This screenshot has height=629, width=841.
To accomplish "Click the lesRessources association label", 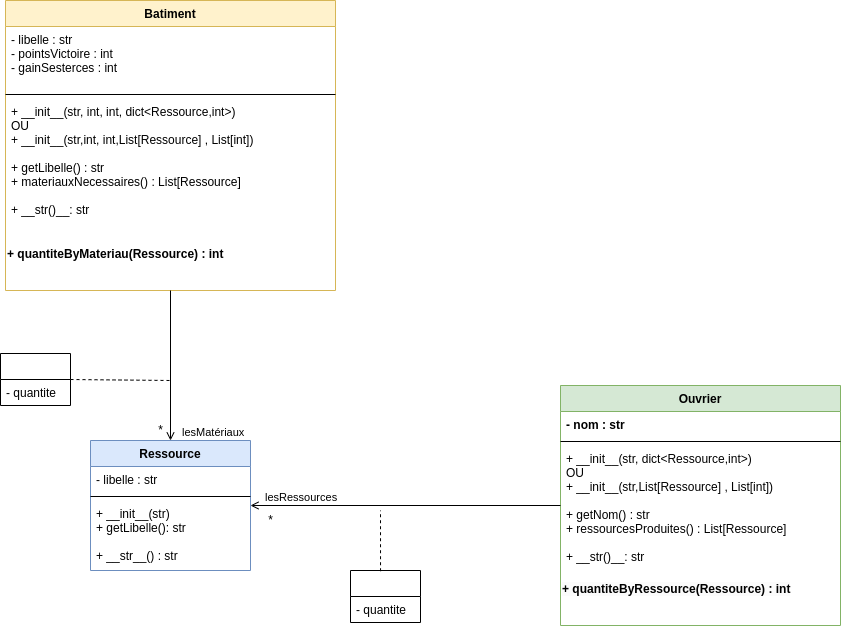I will click(x=301, y=497).
